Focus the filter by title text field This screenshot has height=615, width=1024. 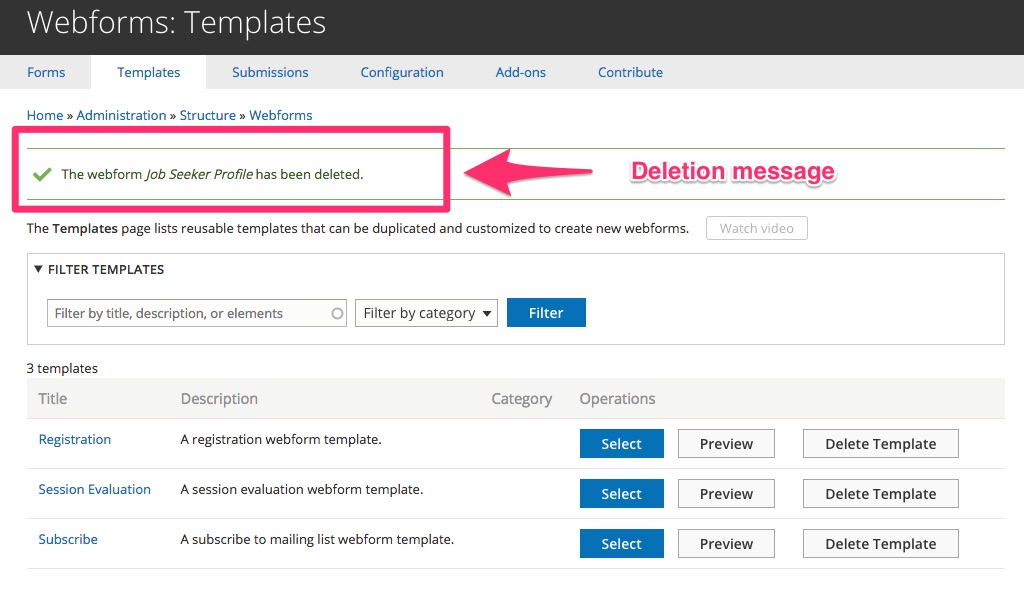pyautogui.click(x=197, y=313)
